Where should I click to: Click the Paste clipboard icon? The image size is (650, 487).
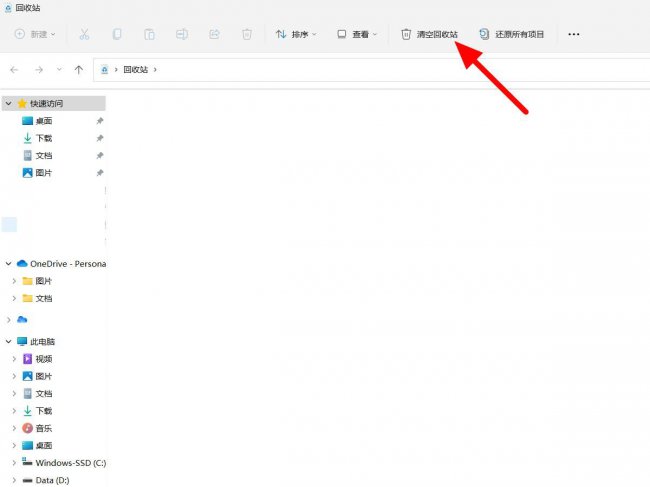[149, 34]
